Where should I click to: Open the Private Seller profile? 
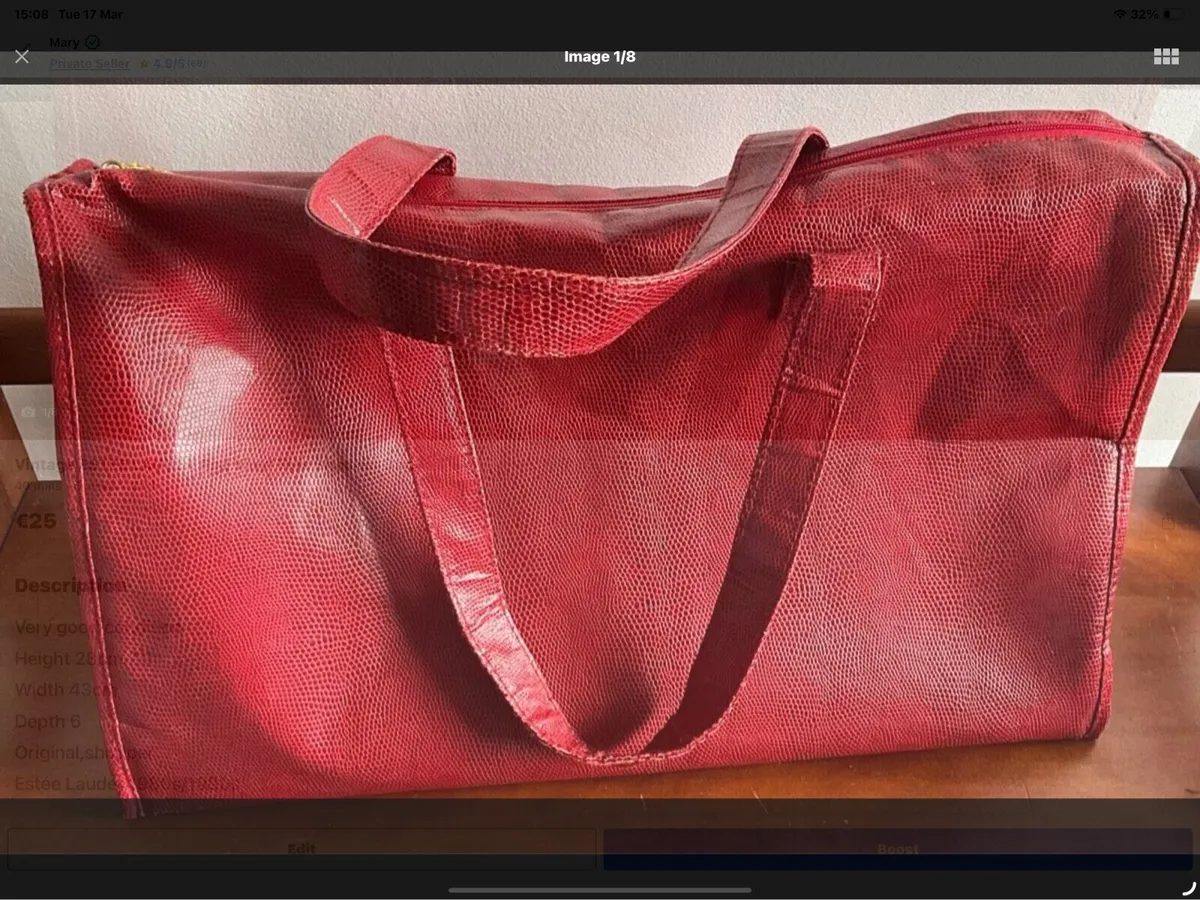click(x=89, y=62)
